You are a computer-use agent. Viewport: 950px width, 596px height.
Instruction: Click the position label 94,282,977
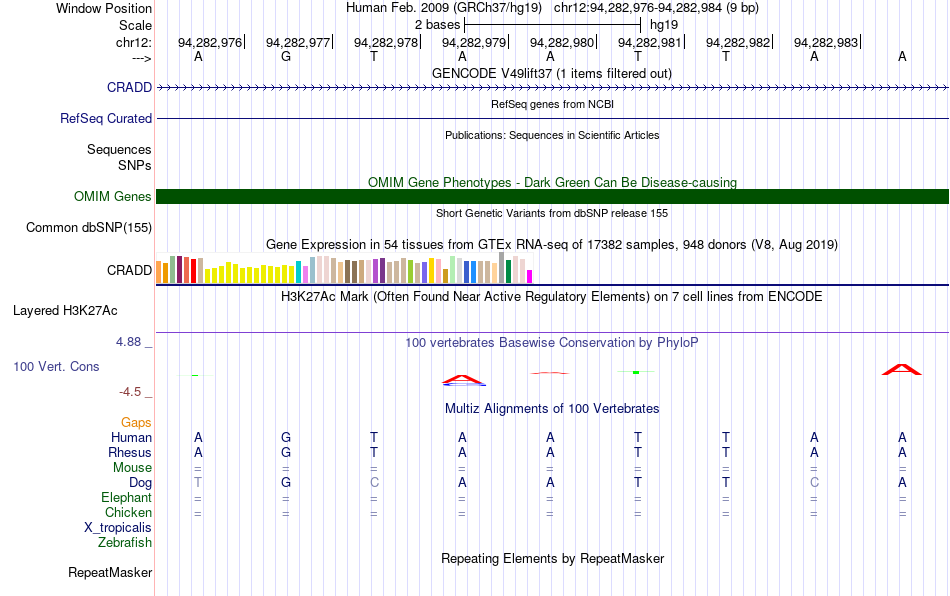(x=297, y=42)
